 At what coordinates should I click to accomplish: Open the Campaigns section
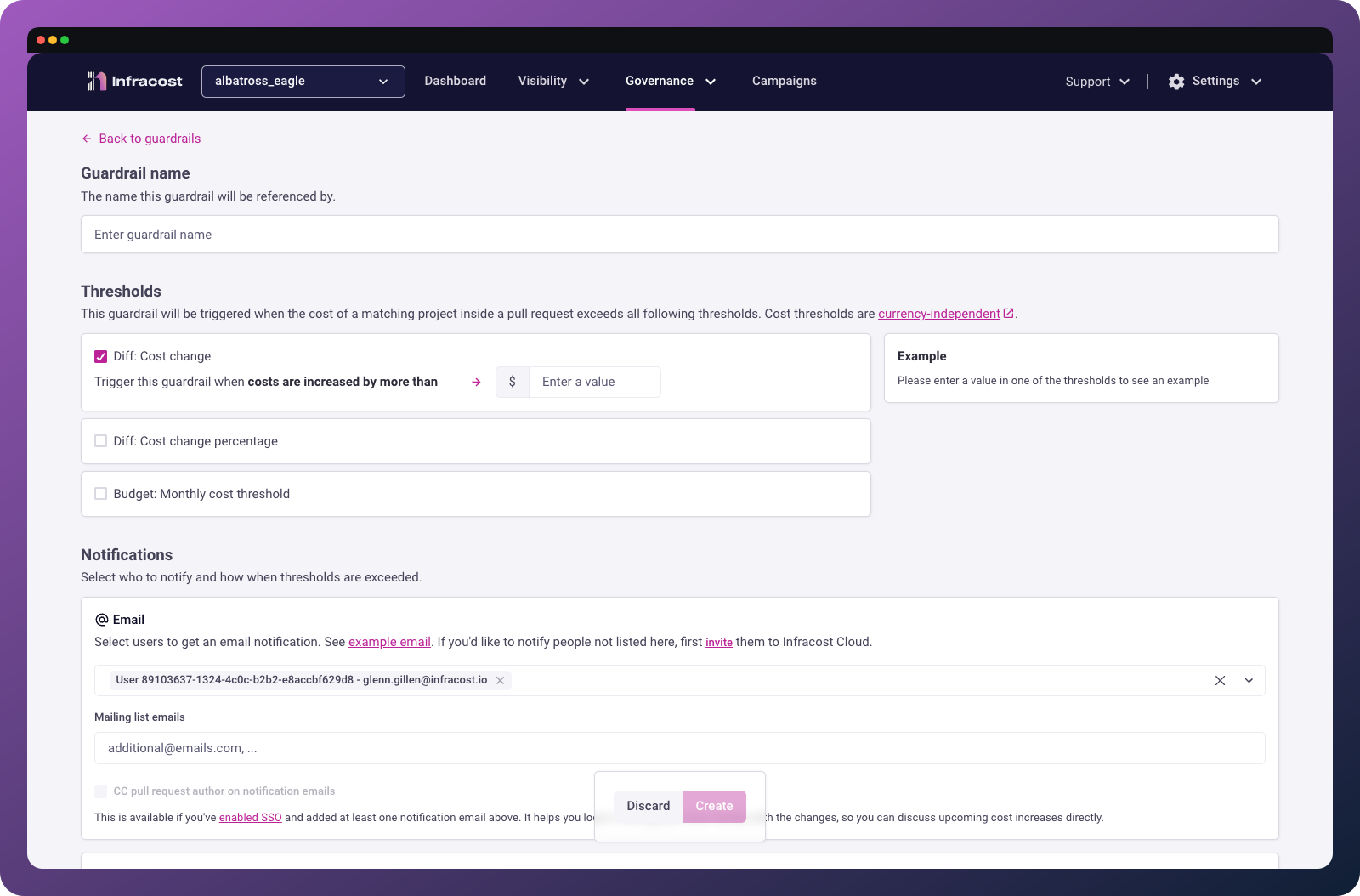click(x=784, y=81)
